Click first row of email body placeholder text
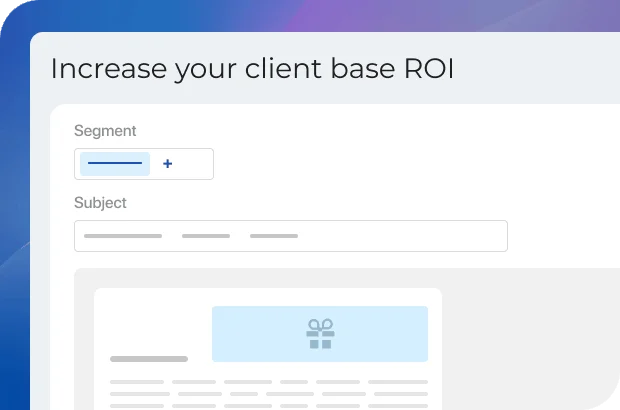 268,381
